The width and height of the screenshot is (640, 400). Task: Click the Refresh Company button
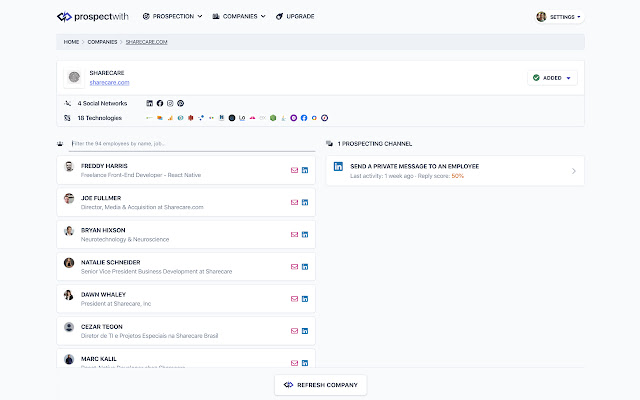coord(320,385)
